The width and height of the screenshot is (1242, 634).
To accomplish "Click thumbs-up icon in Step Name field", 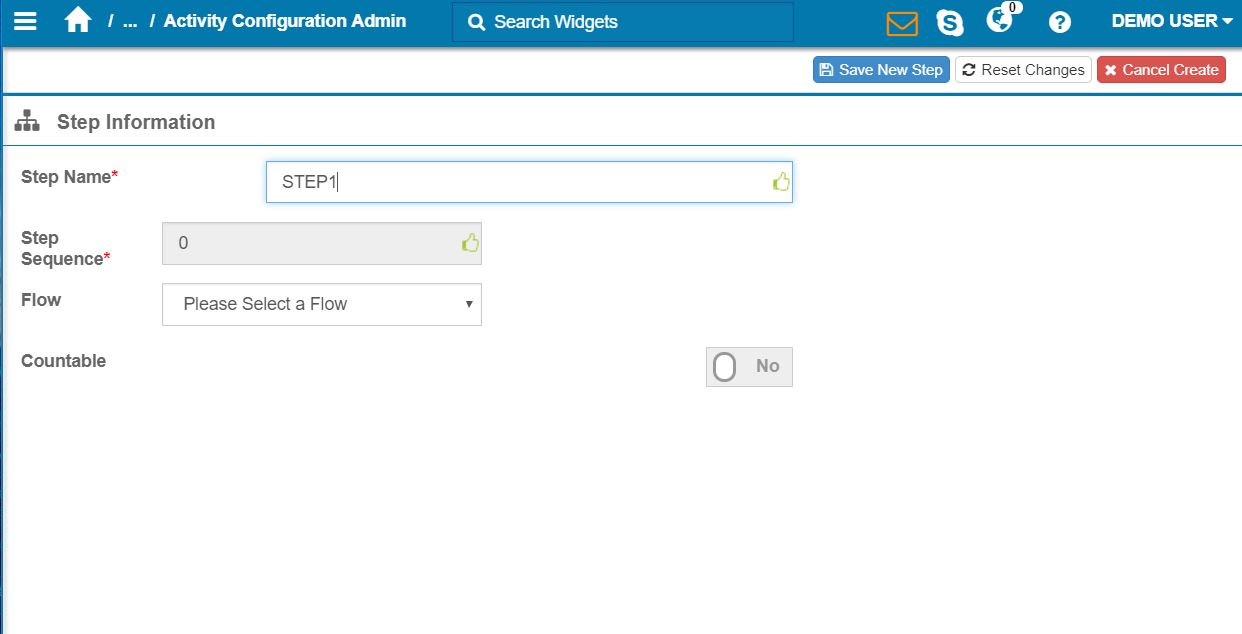I will [781, 182].
